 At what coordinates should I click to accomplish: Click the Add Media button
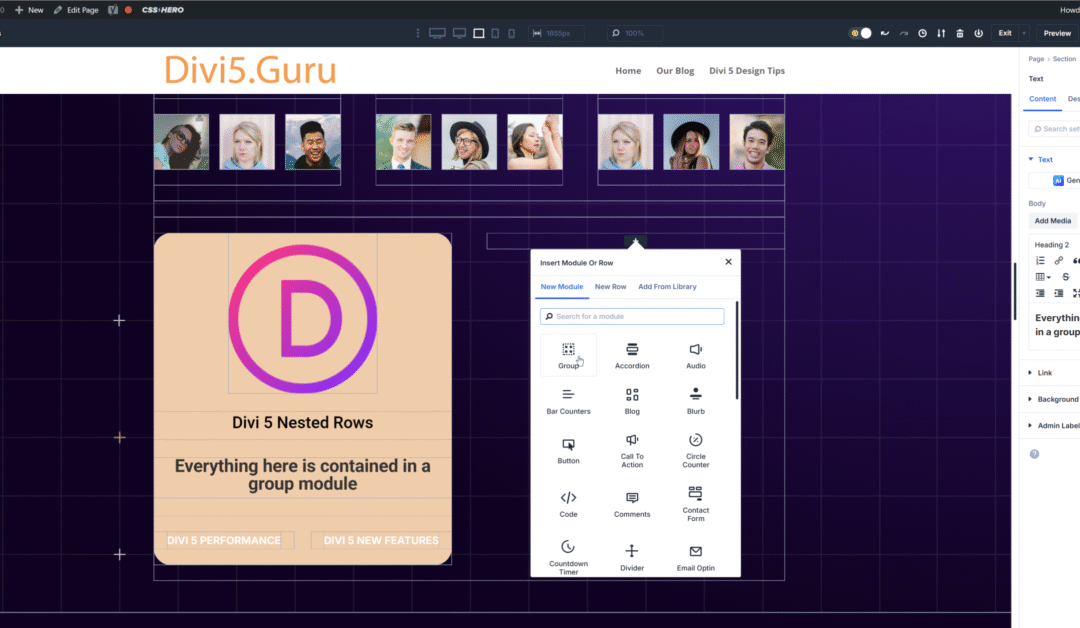(1052, 221)
